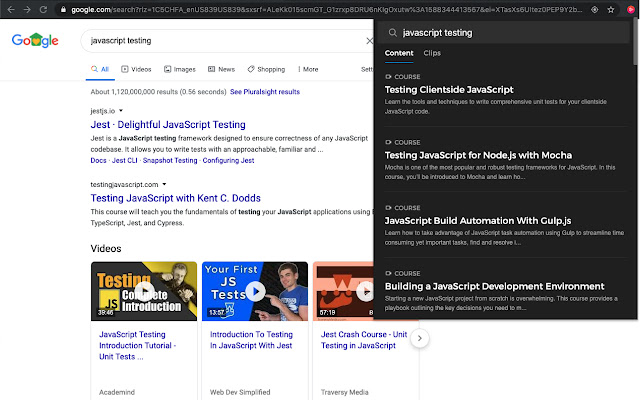Show next videos with the carousel arrow
This screenshot has height=400, width=640.
tap(420, 338)
